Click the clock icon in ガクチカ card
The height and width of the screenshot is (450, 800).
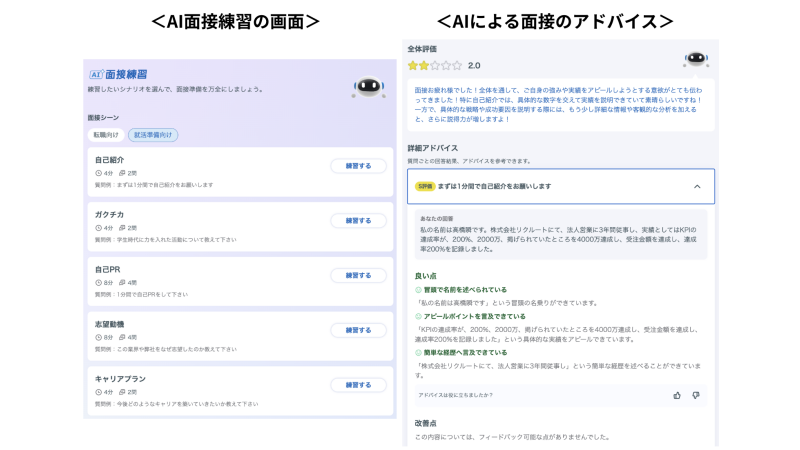click(98, 228)
